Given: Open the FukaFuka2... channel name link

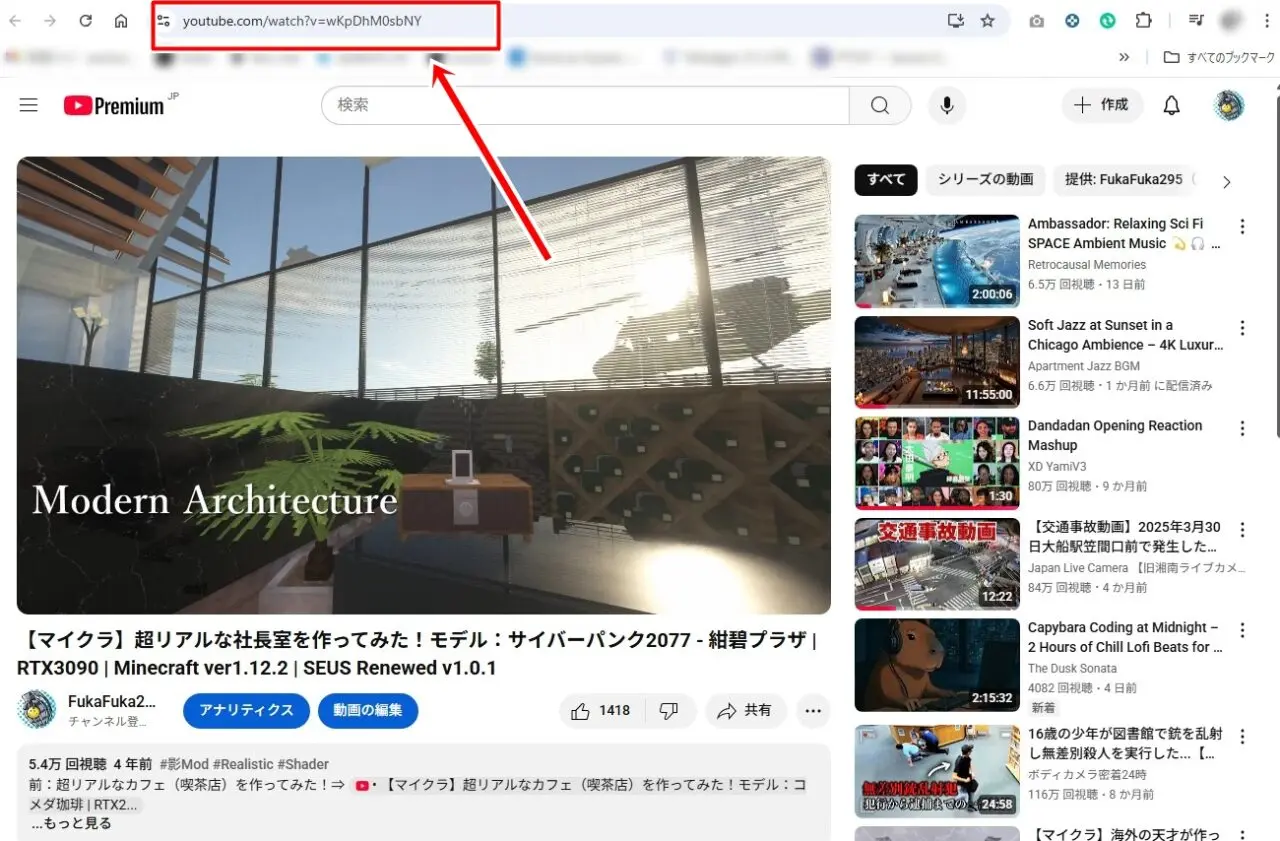Looking at the screenshot, I should (x=111, y=702).
